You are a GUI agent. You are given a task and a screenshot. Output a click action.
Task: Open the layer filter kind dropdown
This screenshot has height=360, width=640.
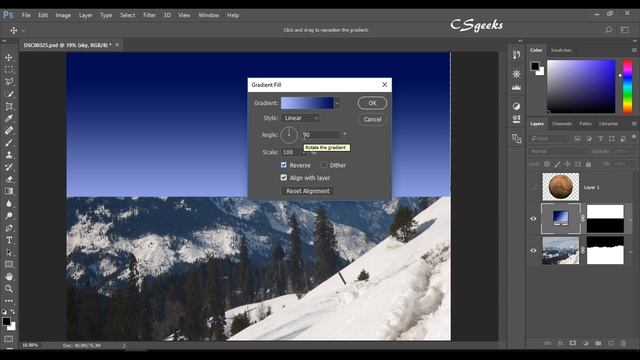point(549,139)
